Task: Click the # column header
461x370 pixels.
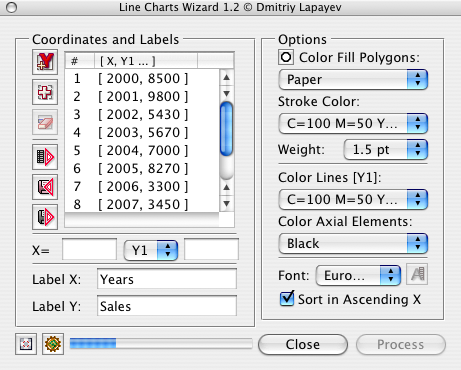Action: (80, 61)
